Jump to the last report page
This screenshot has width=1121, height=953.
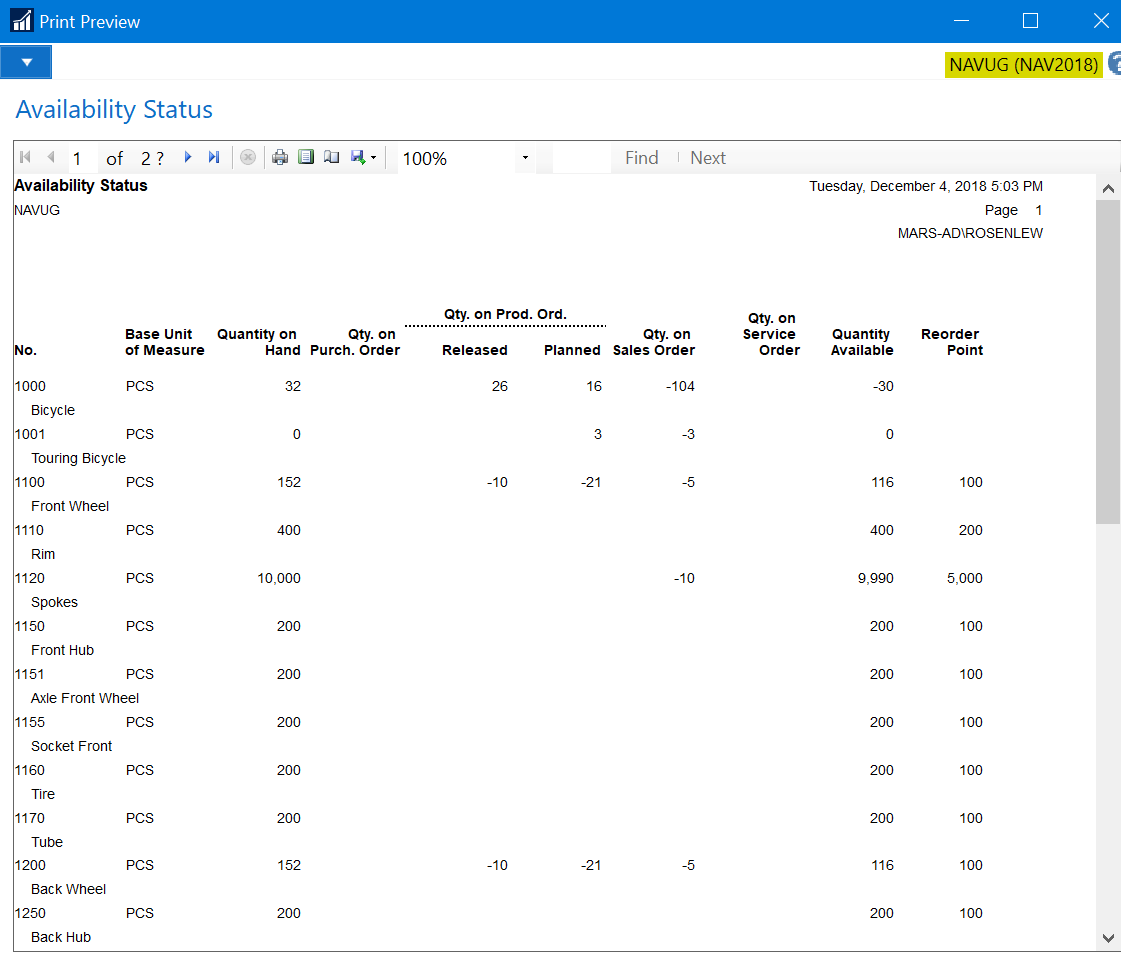[213, 158]
